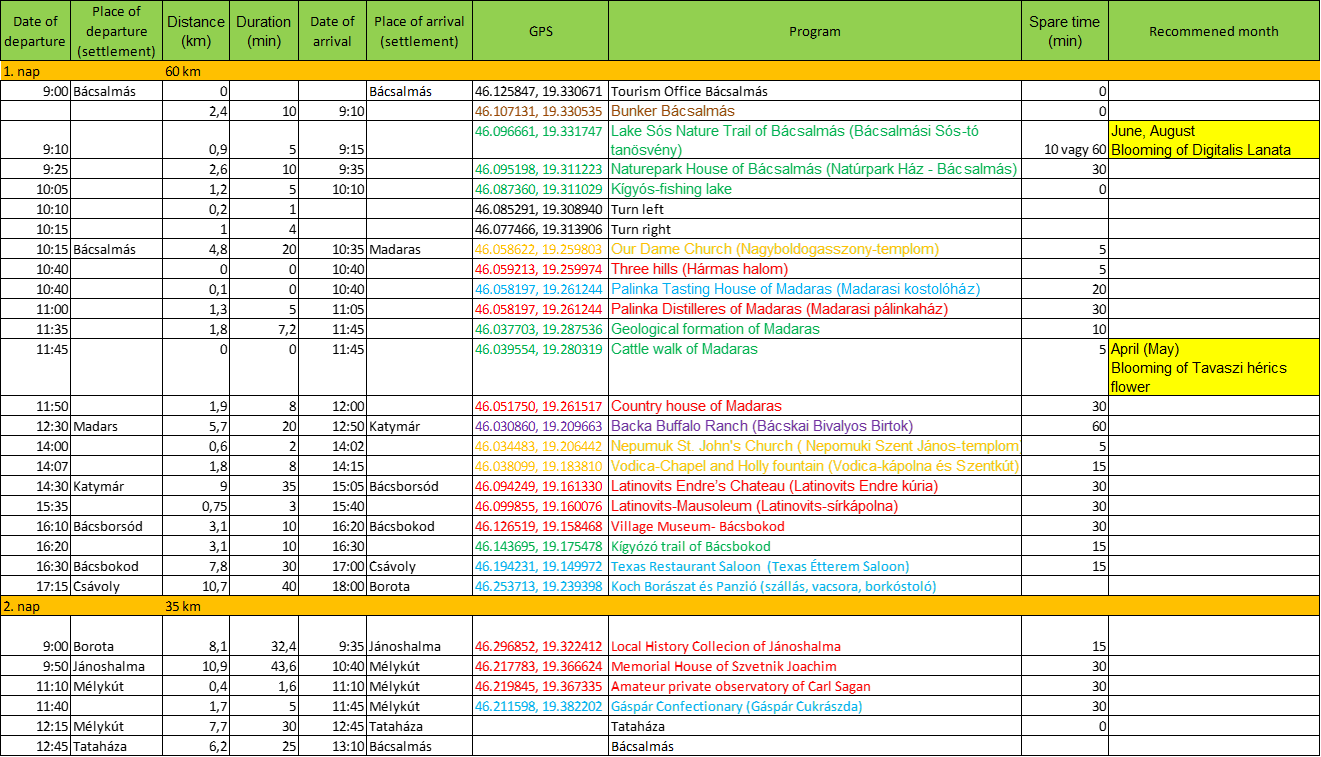Select the Texas Restaurant Saloon cell
This screenshot has height=757, width=1321.
[760, 566]
